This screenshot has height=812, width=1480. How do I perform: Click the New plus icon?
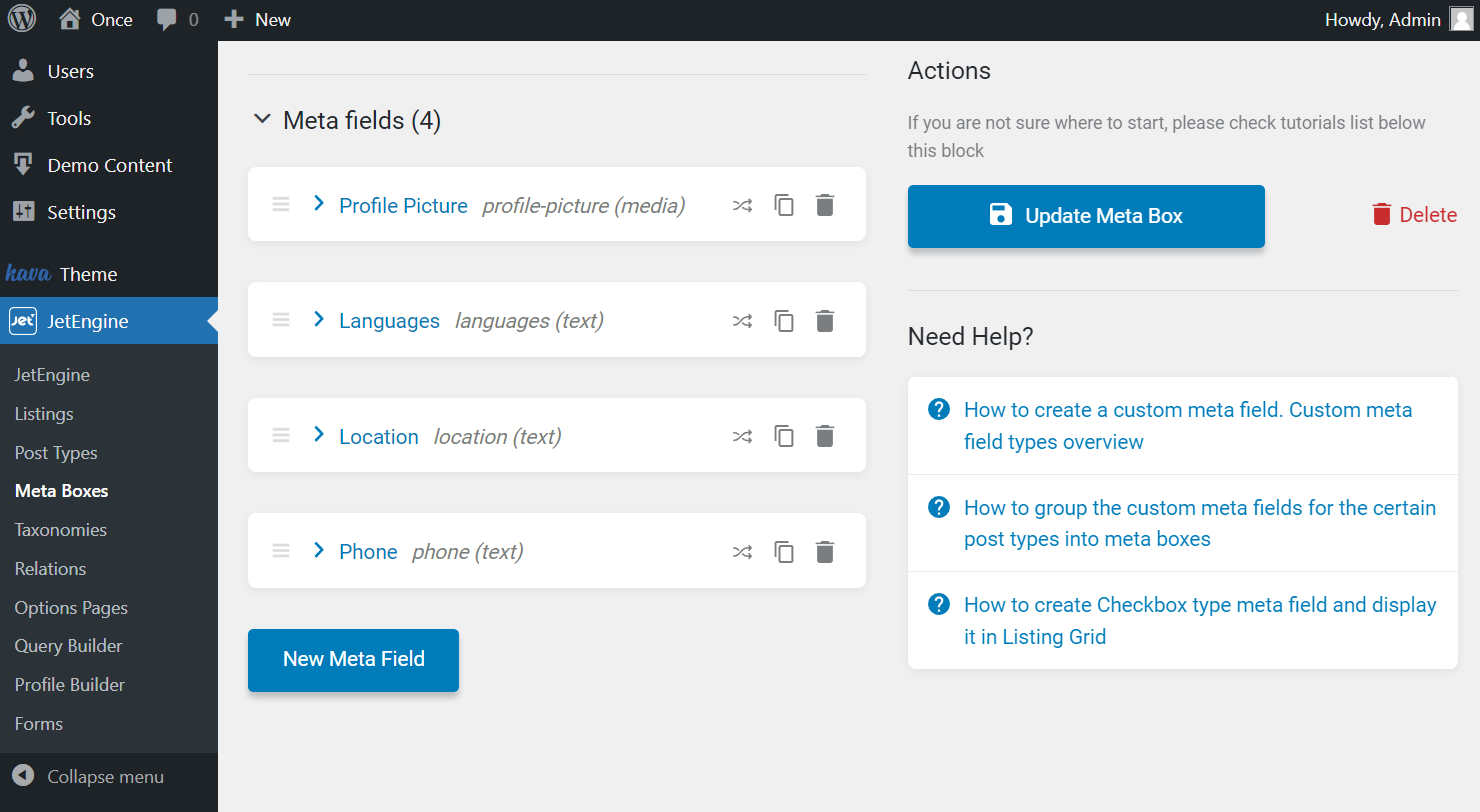click(233, 19)
